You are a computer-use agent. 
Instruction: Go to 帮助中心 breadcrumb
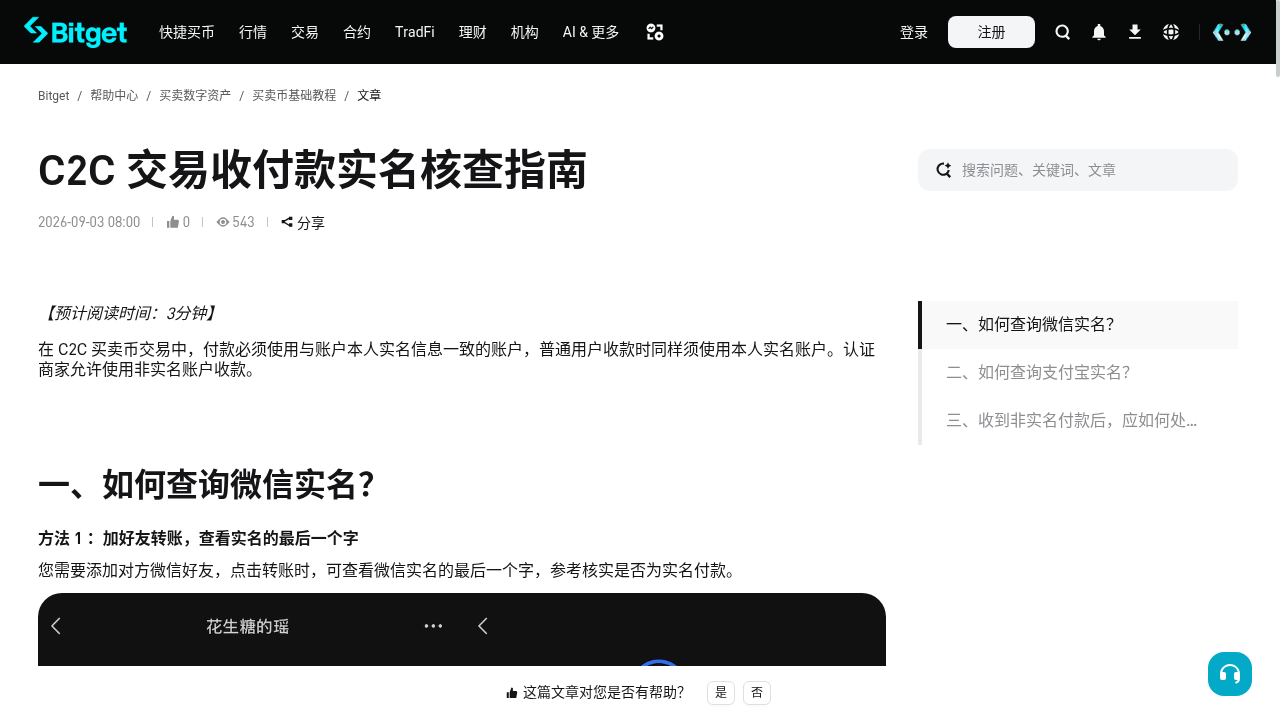(114, 95)
